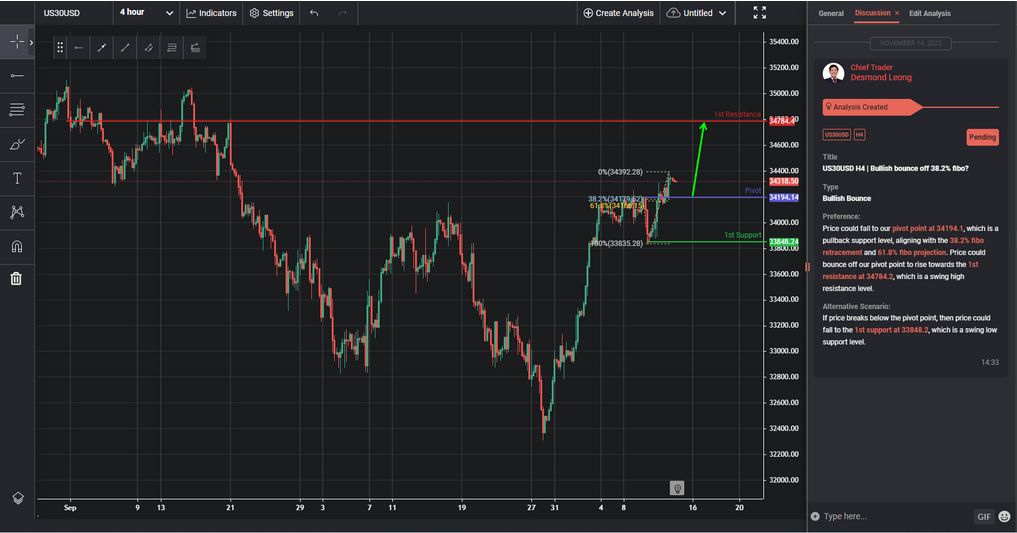Select the horizontal ray line tool in sidebar
Viewport: 1017px width, 533px height.
tap(17, 76)
